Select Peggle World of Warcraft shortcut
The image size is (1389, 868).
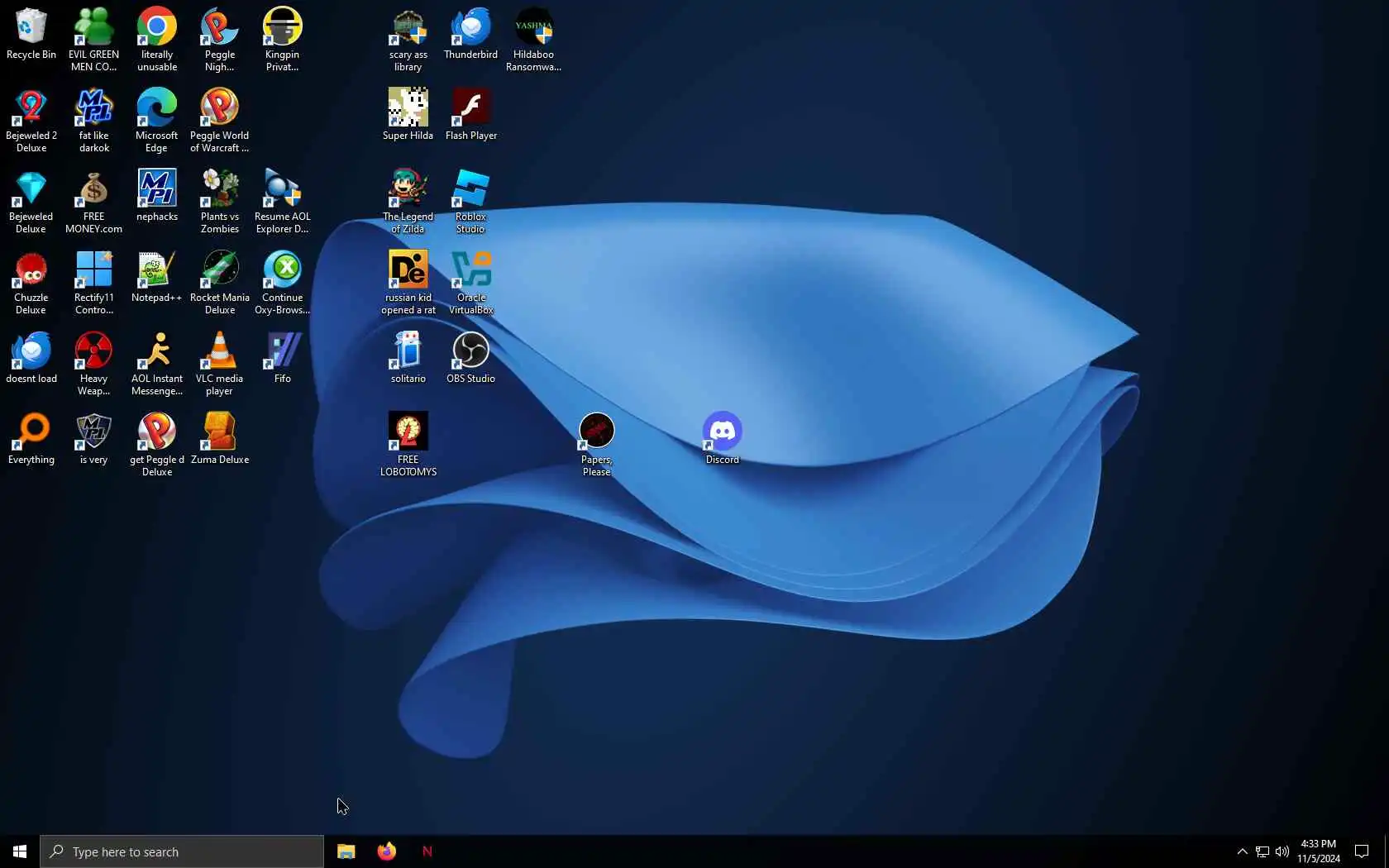pos(219,120)
